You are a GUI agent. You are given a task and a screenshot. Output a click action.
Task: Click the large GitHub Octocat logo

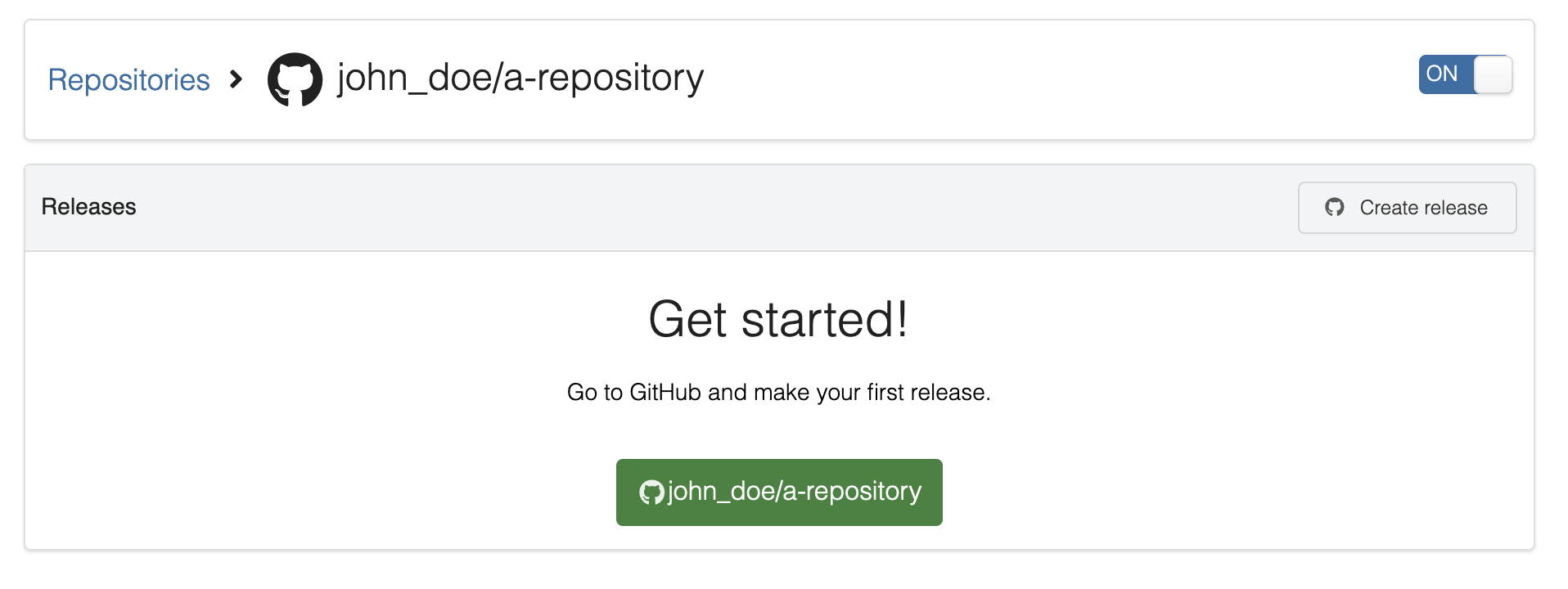[x=295, y=79]
